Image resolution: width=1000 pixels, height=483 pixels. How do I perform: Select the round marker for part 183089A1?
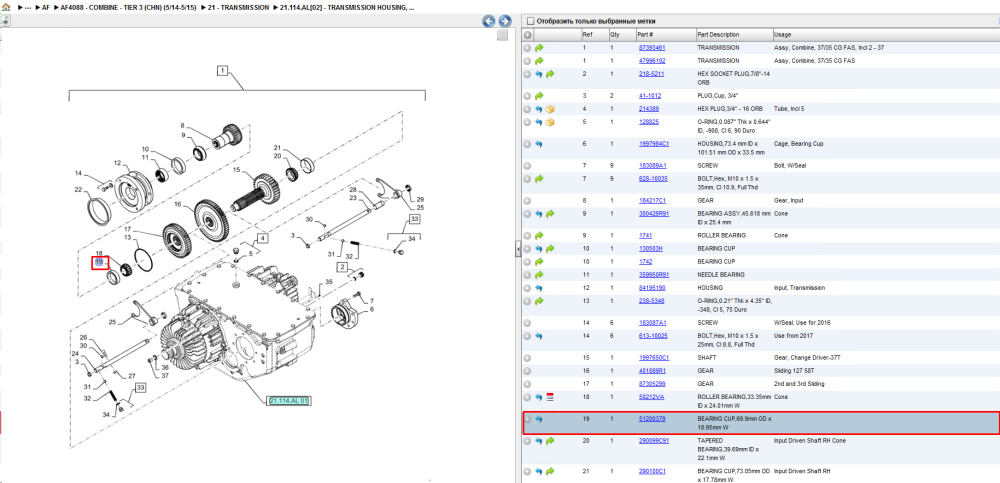click(x=527, y=166)
